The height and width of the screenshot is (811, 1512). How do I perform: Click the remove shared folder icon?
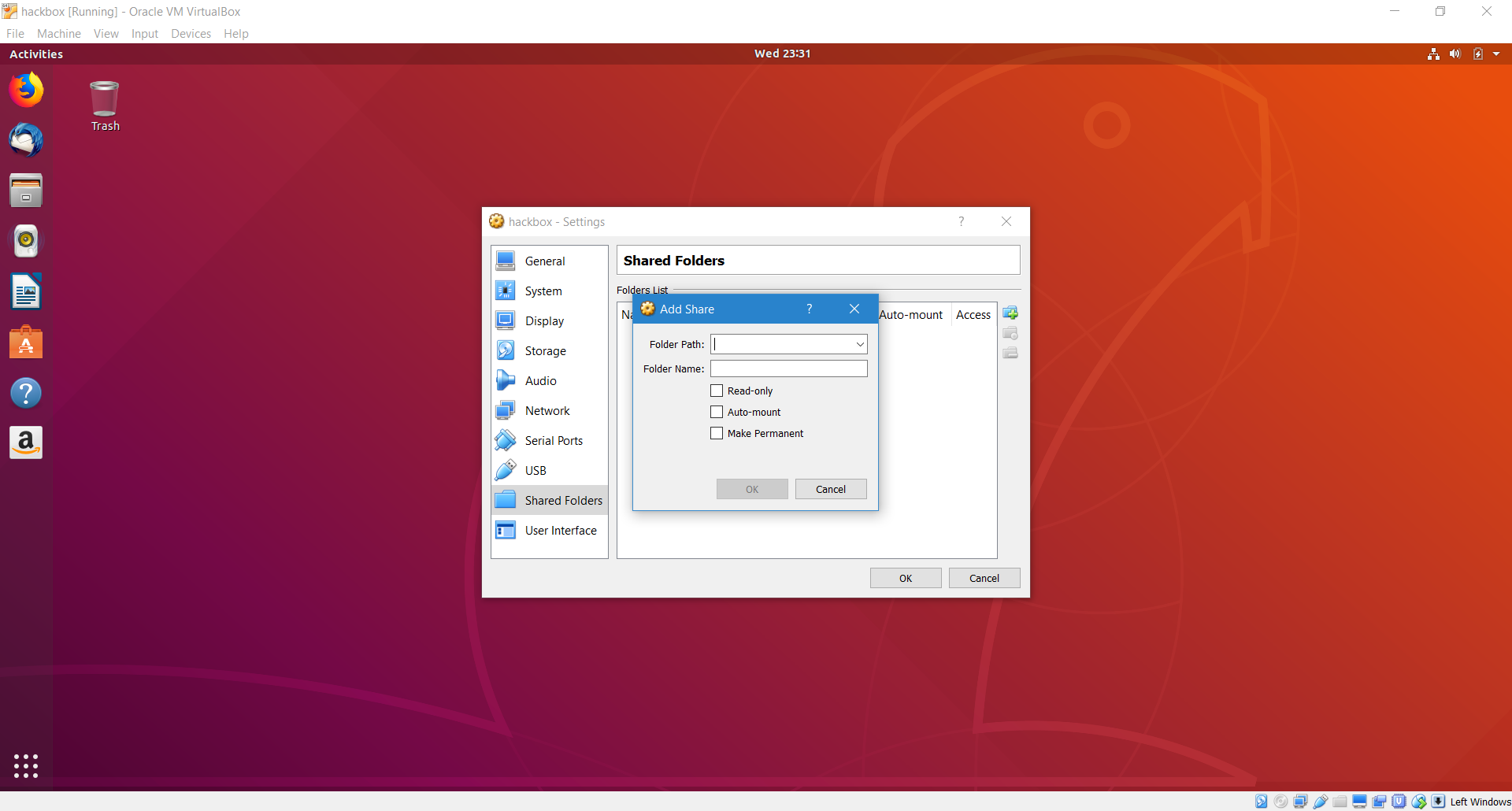1010,353
